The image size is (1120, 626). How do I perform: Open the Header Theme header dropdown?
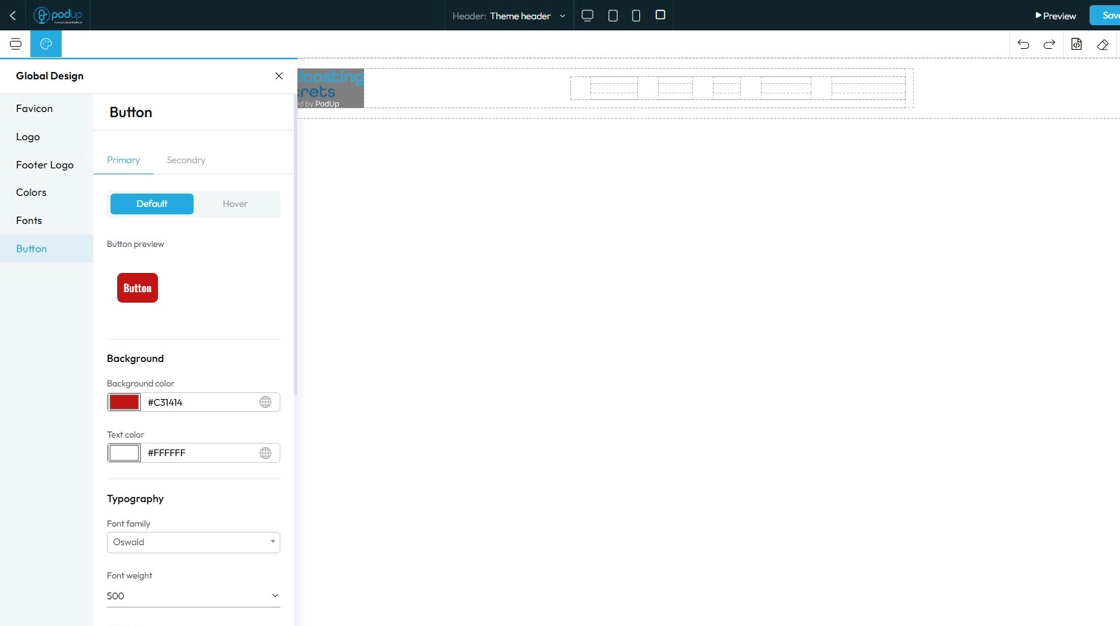click(x=509, y=16)
